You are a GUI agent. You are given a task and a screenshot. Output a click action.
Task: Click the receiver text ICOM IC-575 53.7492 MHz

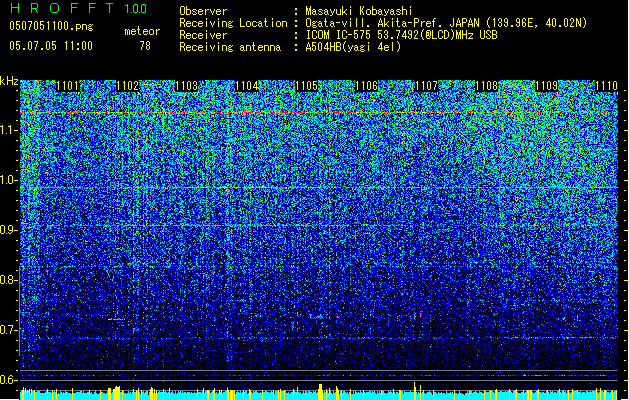coord(401,35)
